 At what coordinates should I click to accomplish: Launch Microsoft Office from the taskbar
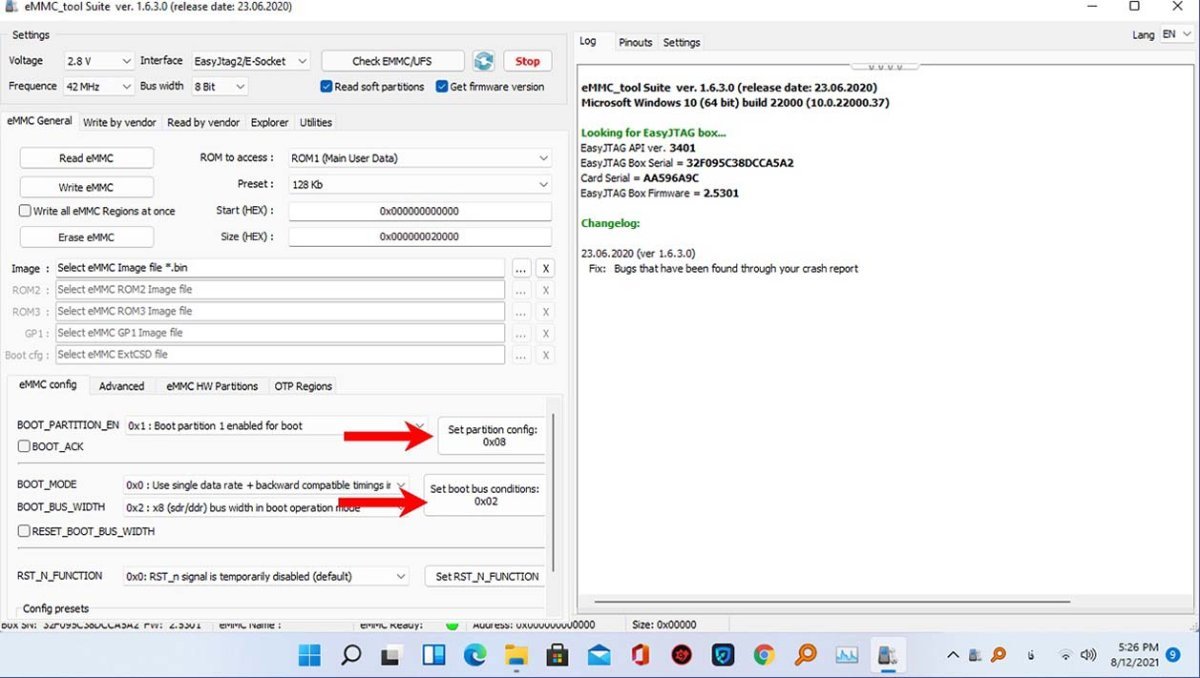click(640, 655)
